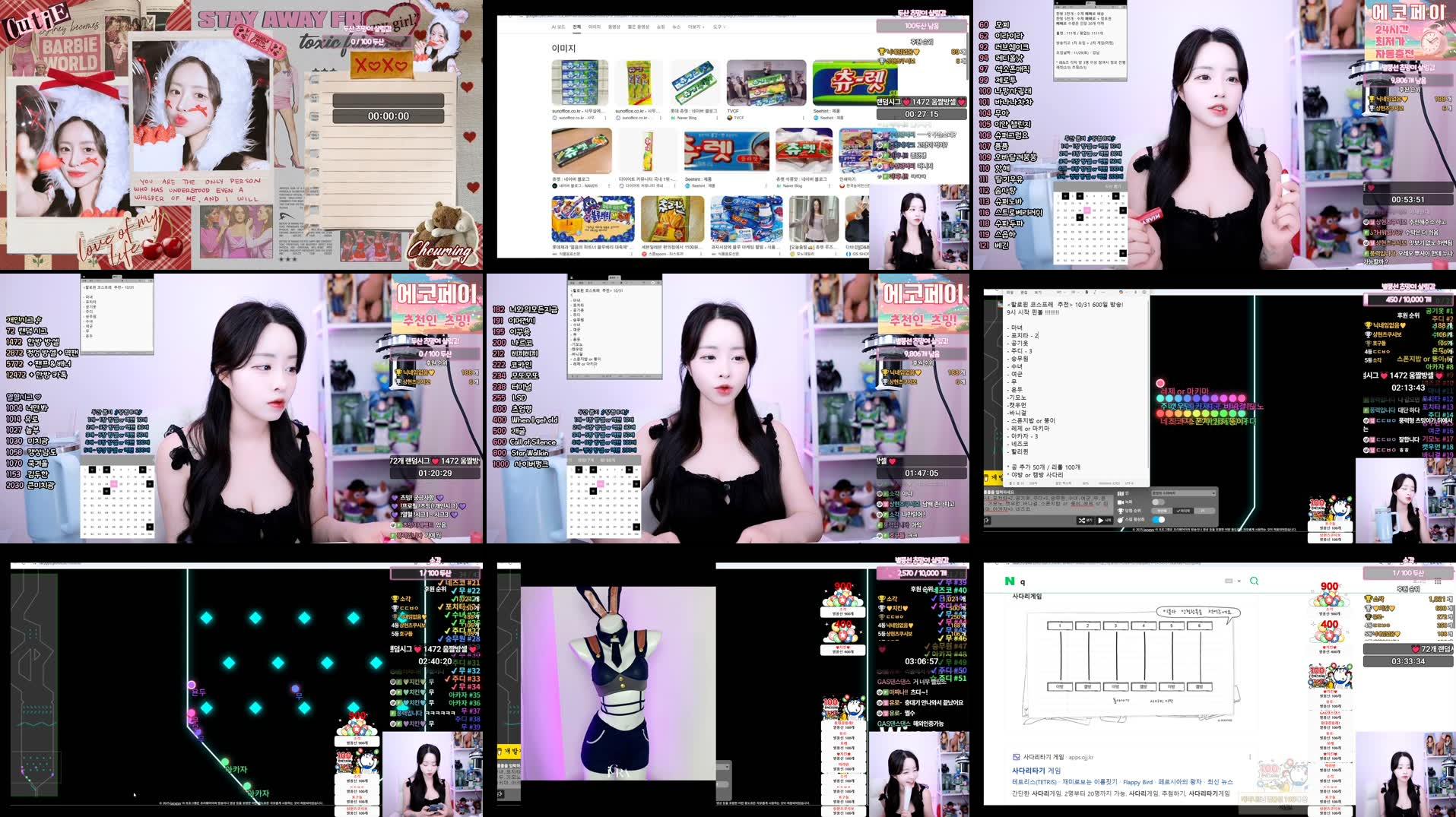The height and width of the screenshot is (817, 1456).
Task: Click the shuffle button in marble roulette panel
Action: [x=1085, y=521]
